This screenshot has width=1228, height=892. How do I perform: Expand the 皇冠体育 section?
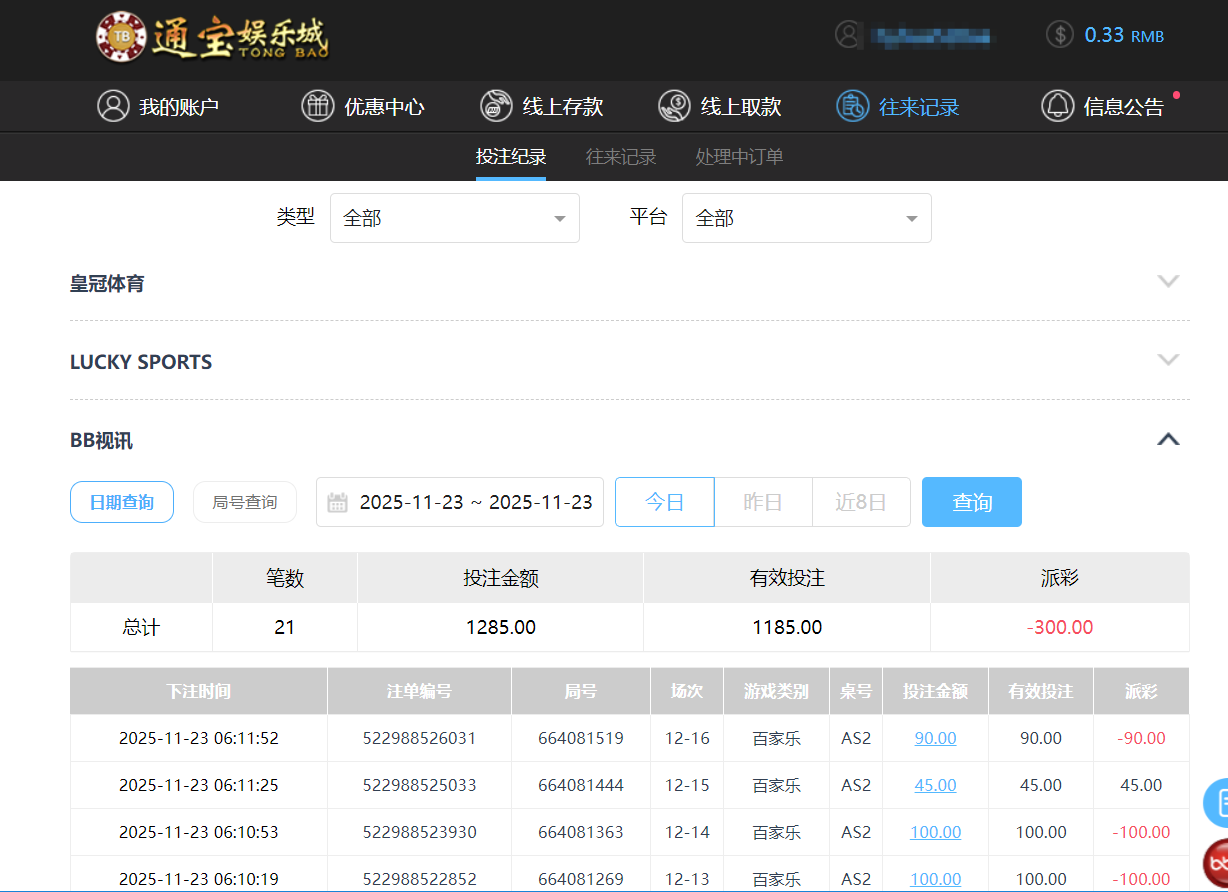tap(1167, 281)
